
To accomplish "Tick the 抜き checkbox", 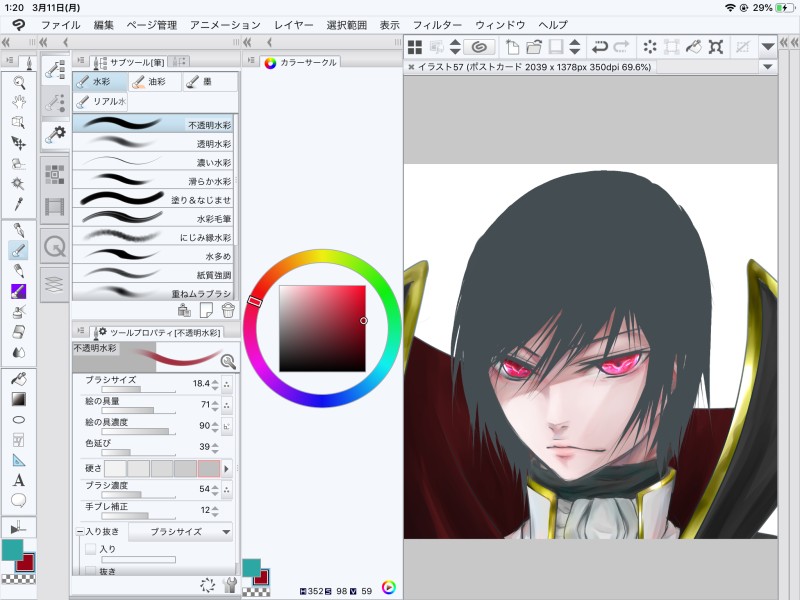I will point(91,571).
